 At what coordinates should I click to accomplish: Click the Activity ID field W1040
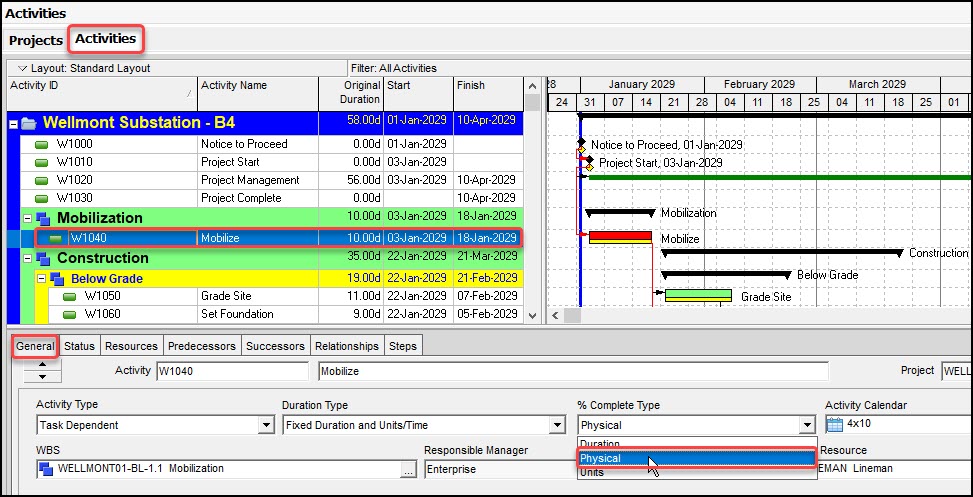click(x=232, y=372)
